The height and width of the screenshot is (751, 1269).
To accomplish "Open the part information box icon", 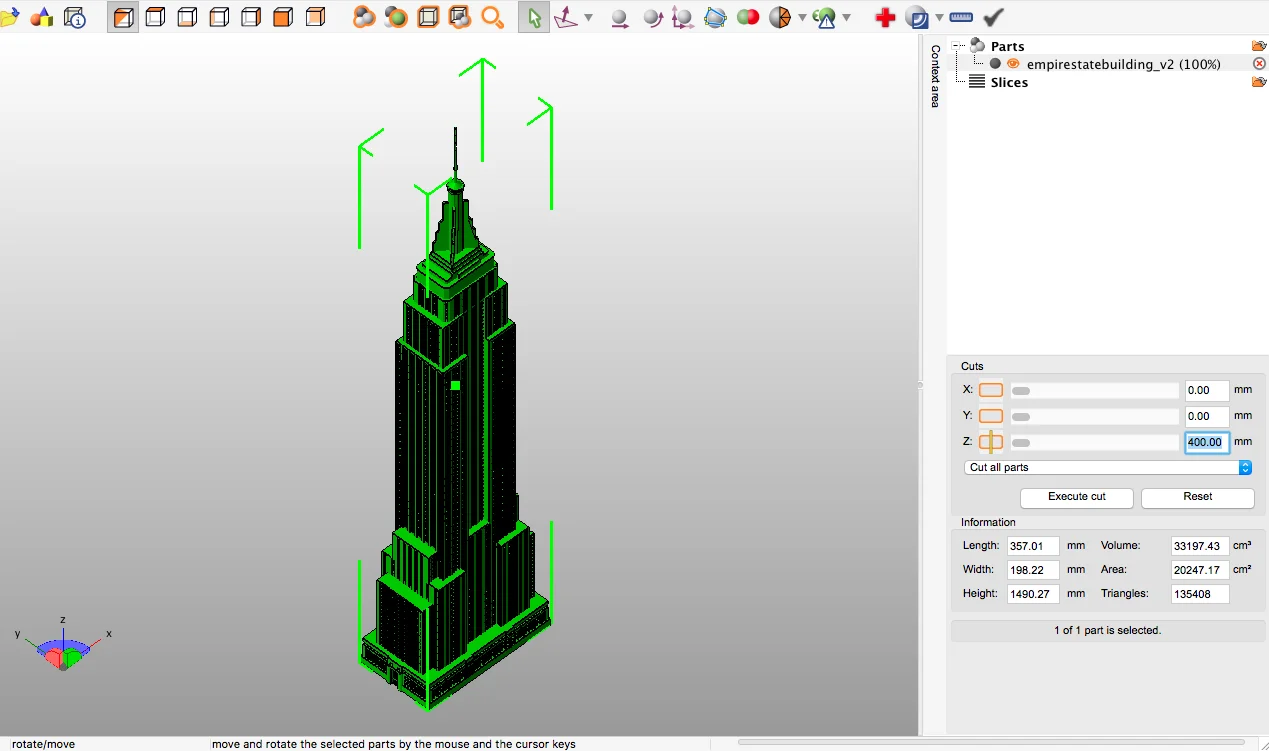I will pyautogui.click(x=75, y=17).
